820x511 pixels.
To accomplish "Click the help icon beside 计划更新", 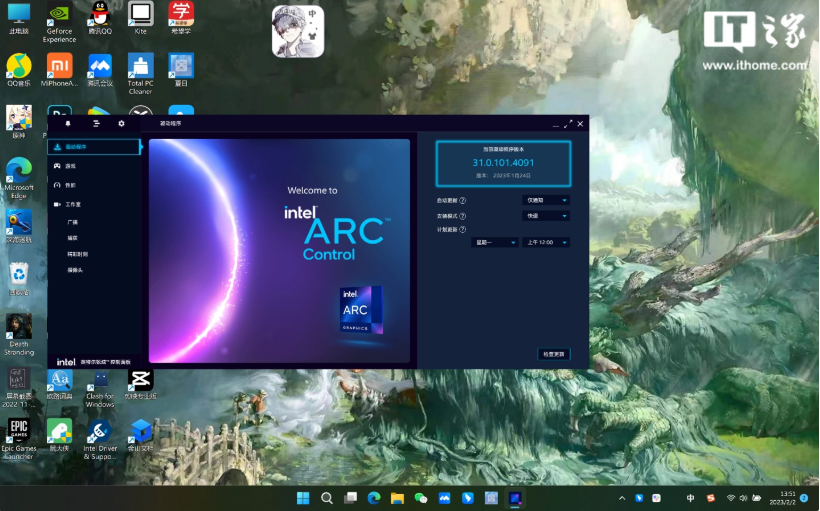I will (x=462, y=229).
